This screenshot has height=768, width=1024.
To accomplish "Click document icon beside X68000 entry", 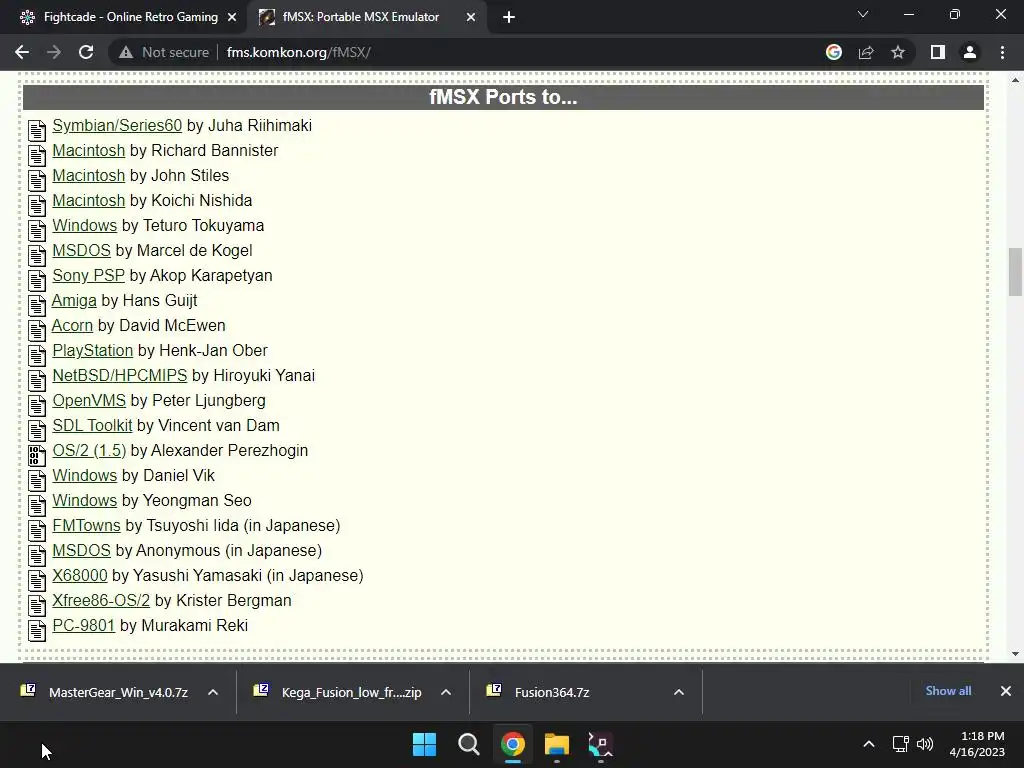I will coord(37,580).
